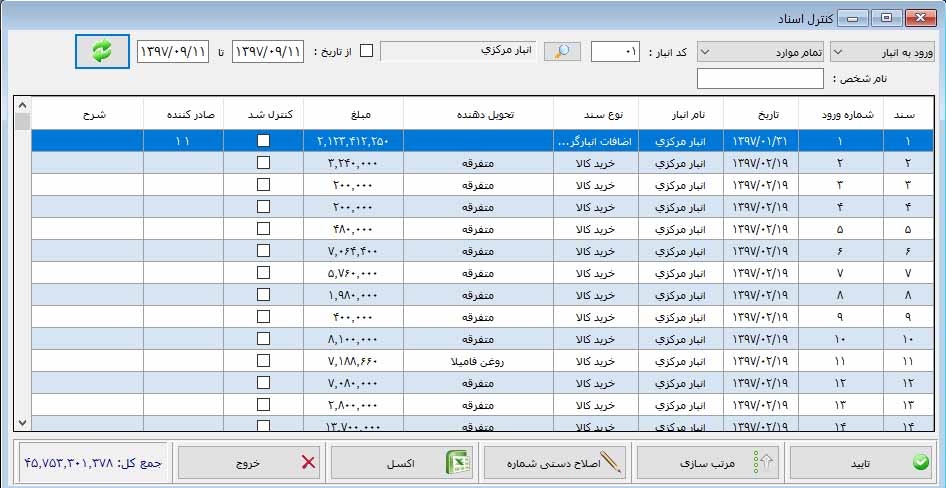946x488 pixels.
Task: Click the date ۱۳۹۷/۰۱/۳۱ cell
Action: click(760, 141)
